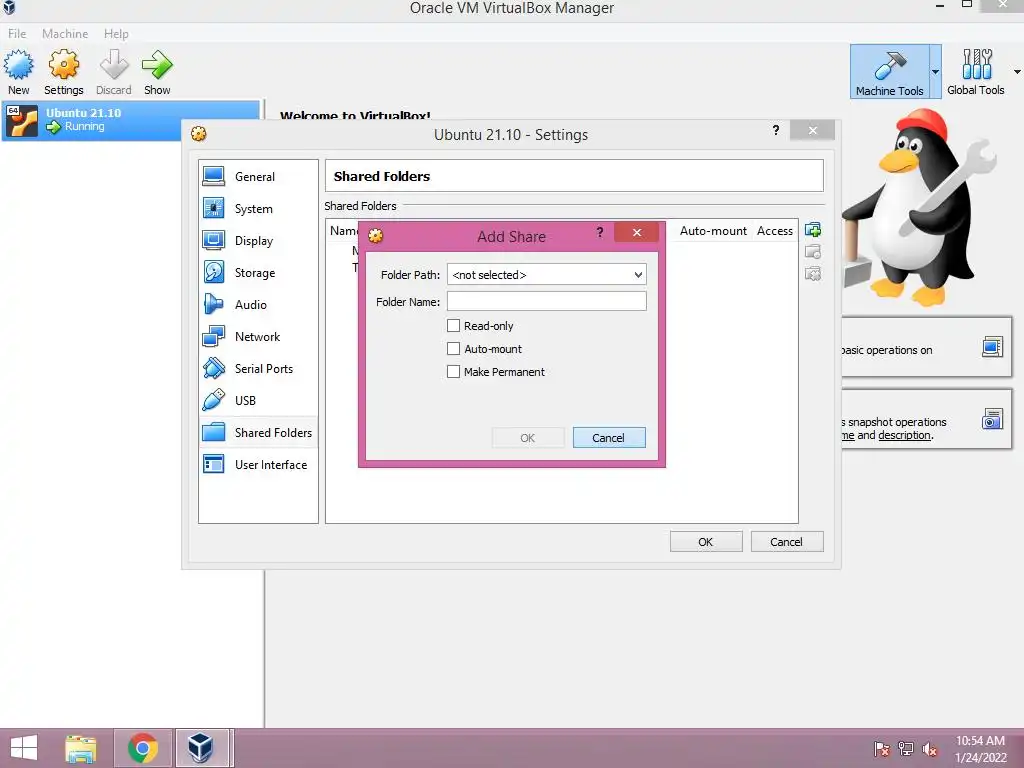This screenshot has height=768, width=1024.
Task: Open File Explorer from the taskbar
Action: point(81,748)
